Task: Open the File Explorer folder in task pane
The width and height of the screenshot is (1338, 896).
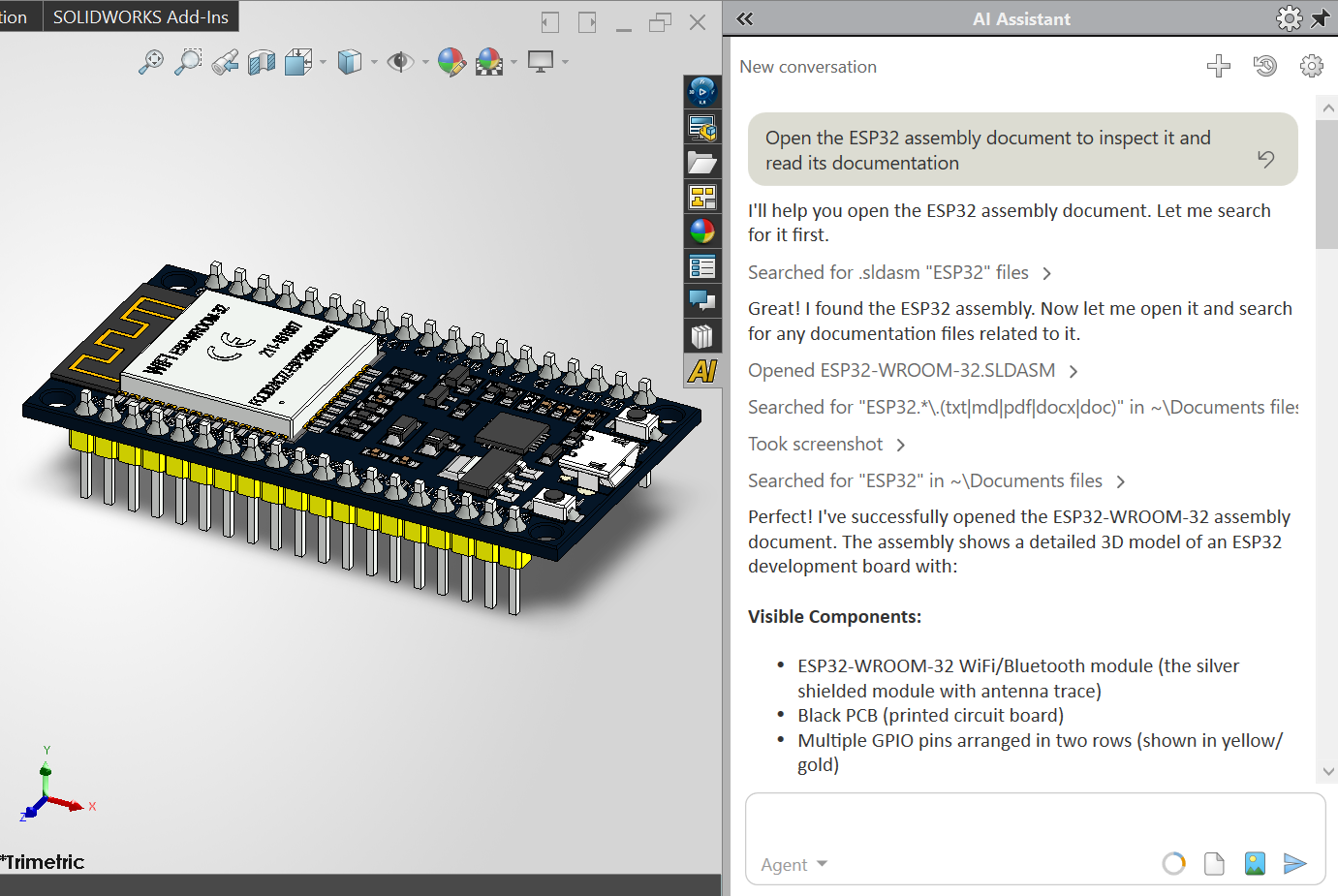Action: [x=701, y=162]
